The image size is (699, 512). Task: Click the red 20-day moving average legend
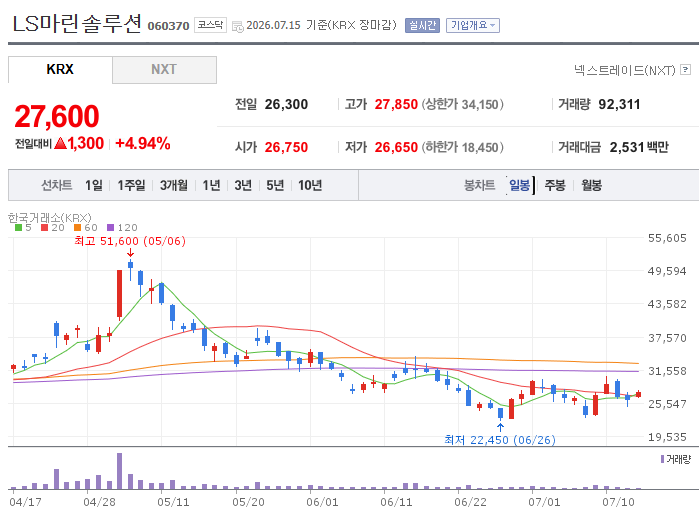(53, 228)
